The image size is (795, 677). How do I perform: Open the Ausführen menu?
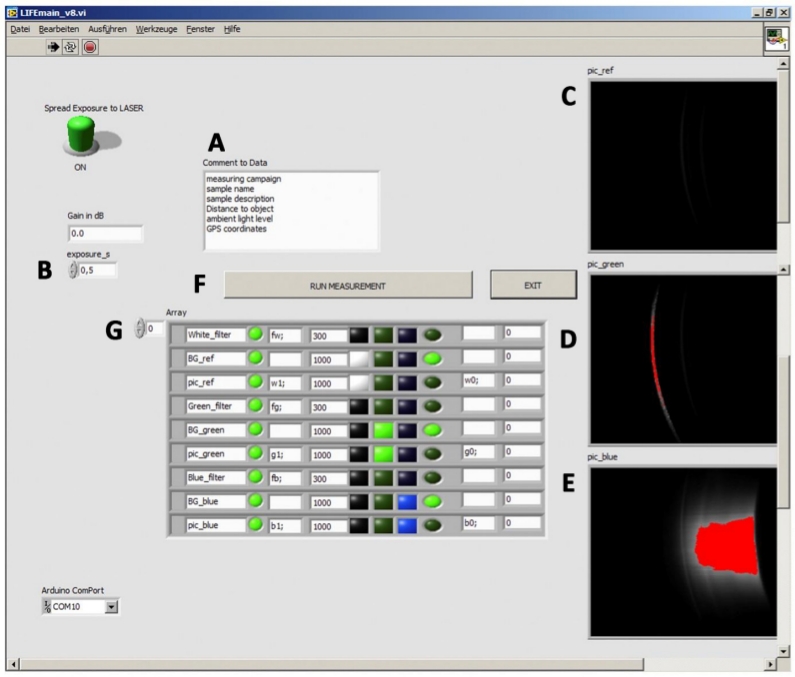[x=107, y=29]
